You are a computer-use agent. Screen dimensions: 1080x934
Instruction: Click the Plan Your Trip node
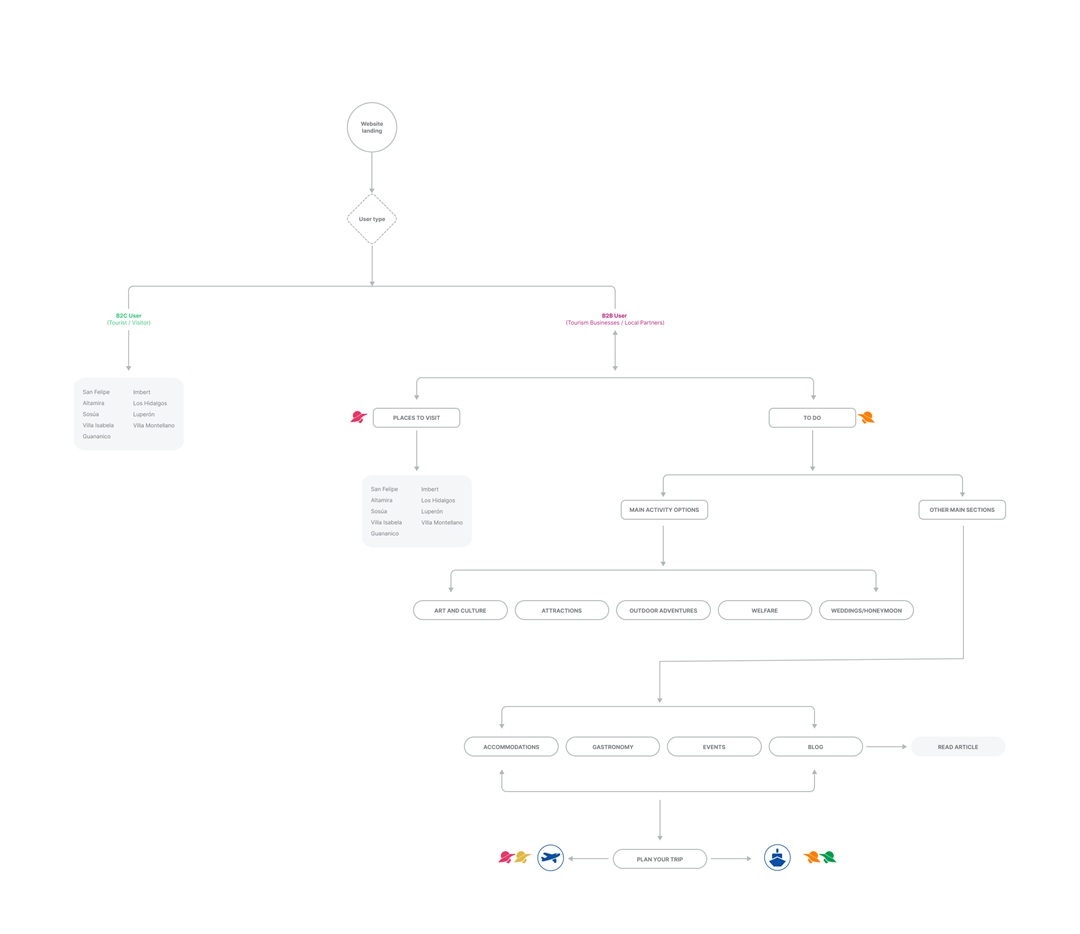coord(660,859)
